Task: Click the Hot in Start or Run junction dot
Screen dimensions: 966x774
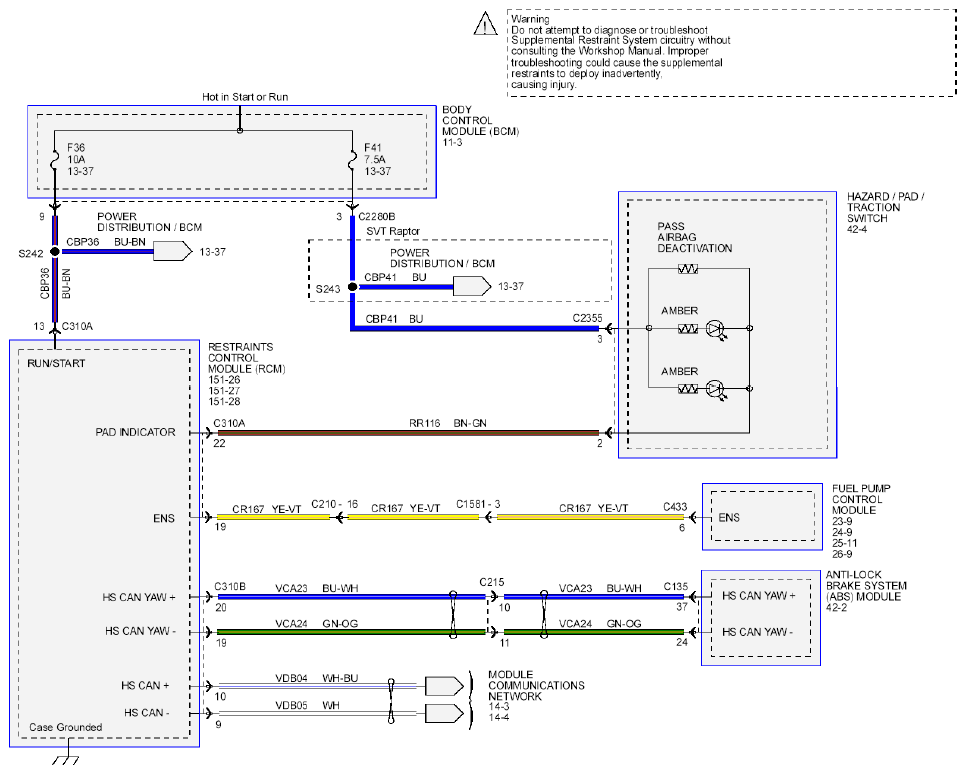Action: [x=240, y=131]
